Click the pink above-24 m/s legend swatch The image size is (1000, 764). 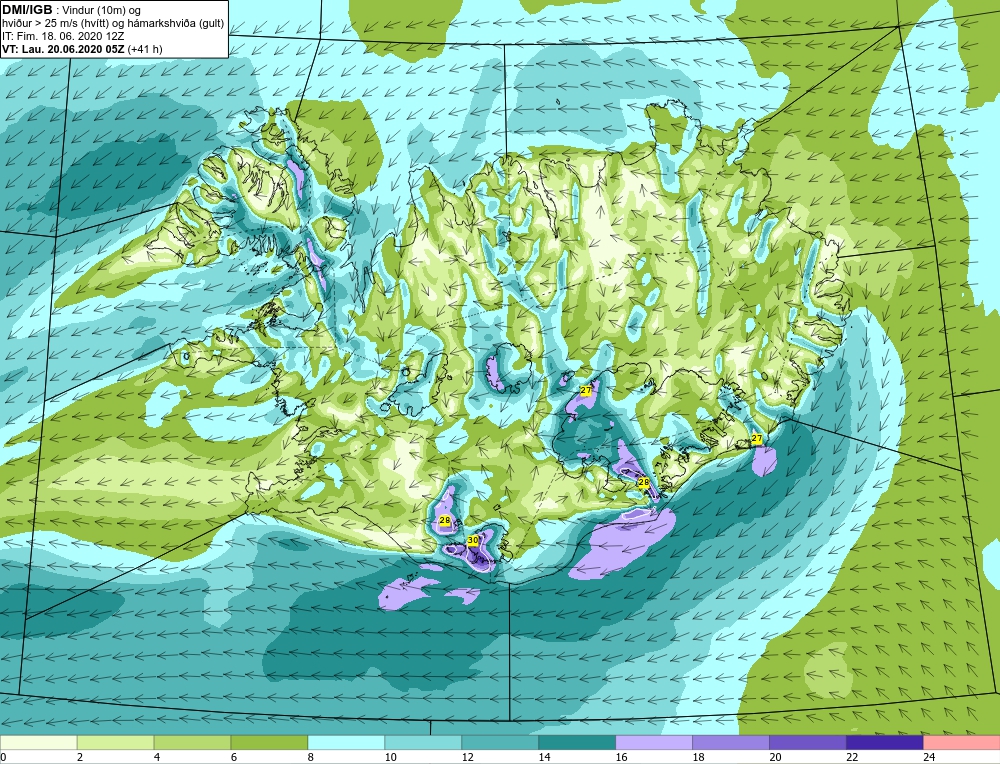coord(961,742)
